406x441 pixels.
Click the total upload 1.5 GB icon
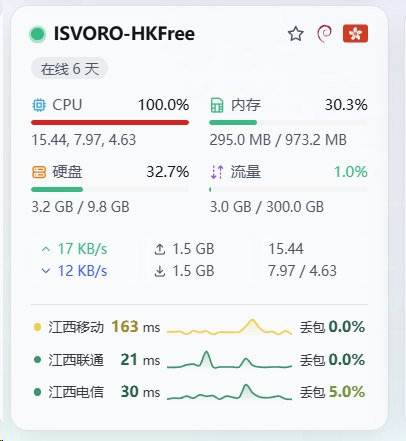(160, 249)
